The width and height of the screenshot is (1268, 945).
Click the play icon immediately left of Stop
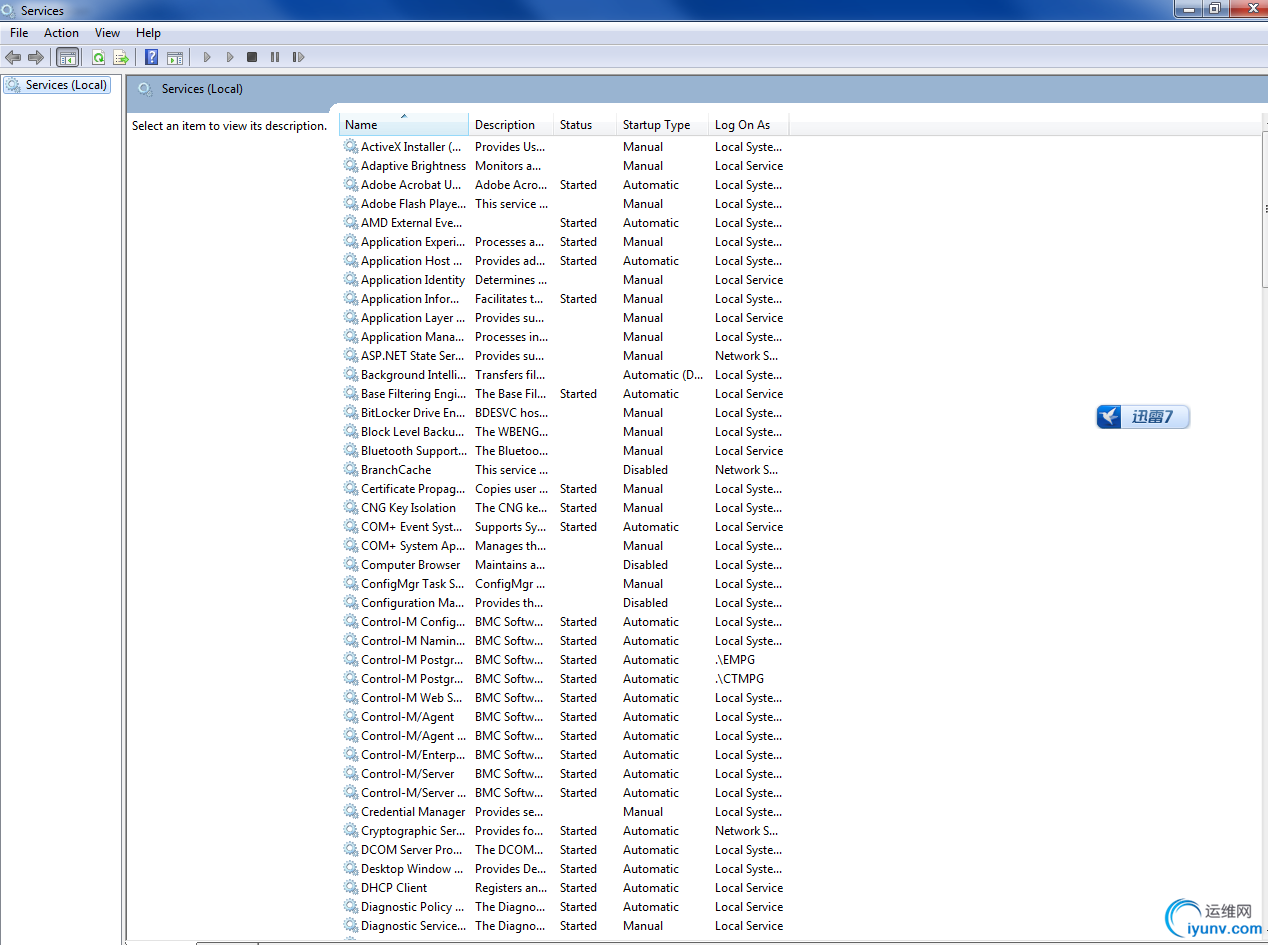tap(229, 57)
